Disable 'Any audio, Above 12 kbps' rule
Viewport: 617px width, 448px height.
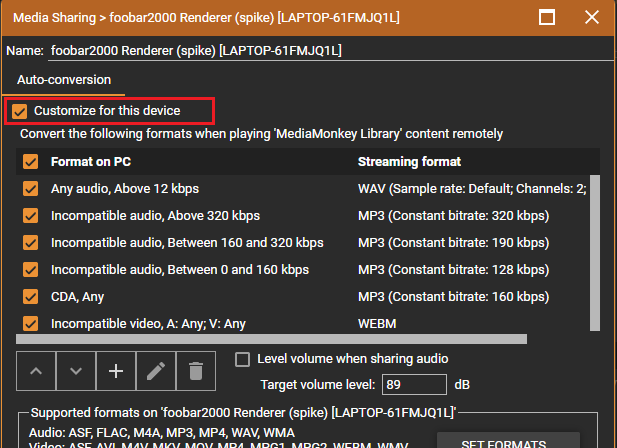(30, 189)
